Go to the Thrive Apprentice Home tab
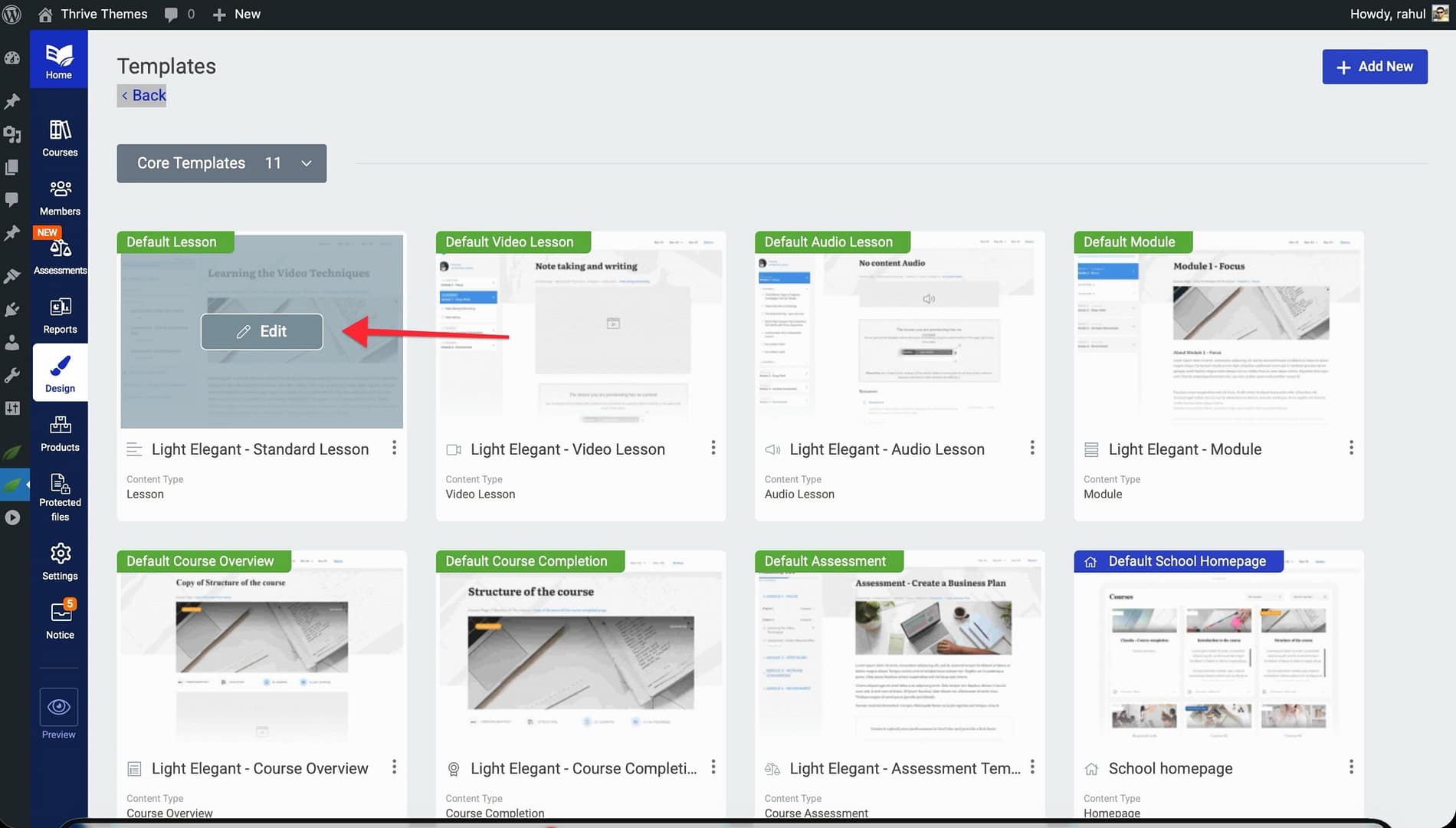 point(59,61)
